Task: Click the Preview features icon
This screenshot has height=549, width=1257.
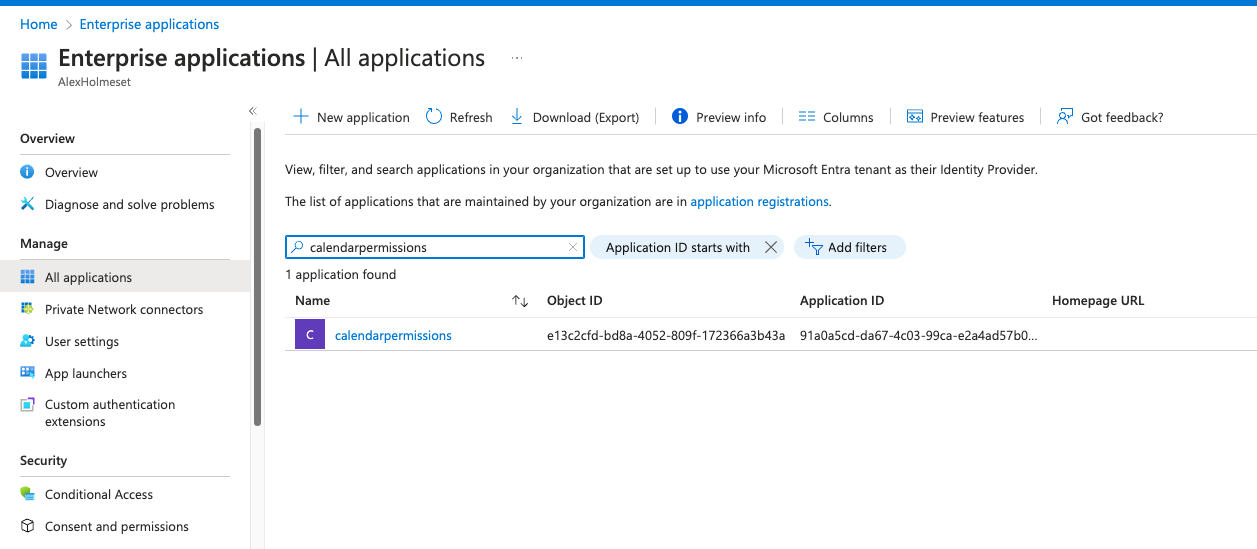Action: click(x=914, y=117)
